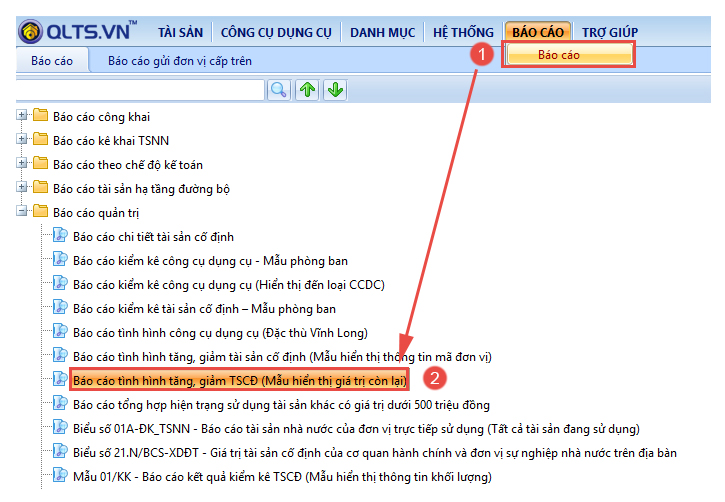The height and width of the screenshot is (502, 725).
Task: Select Báo cáo công khai tree label
Action: tap(101, 117)
